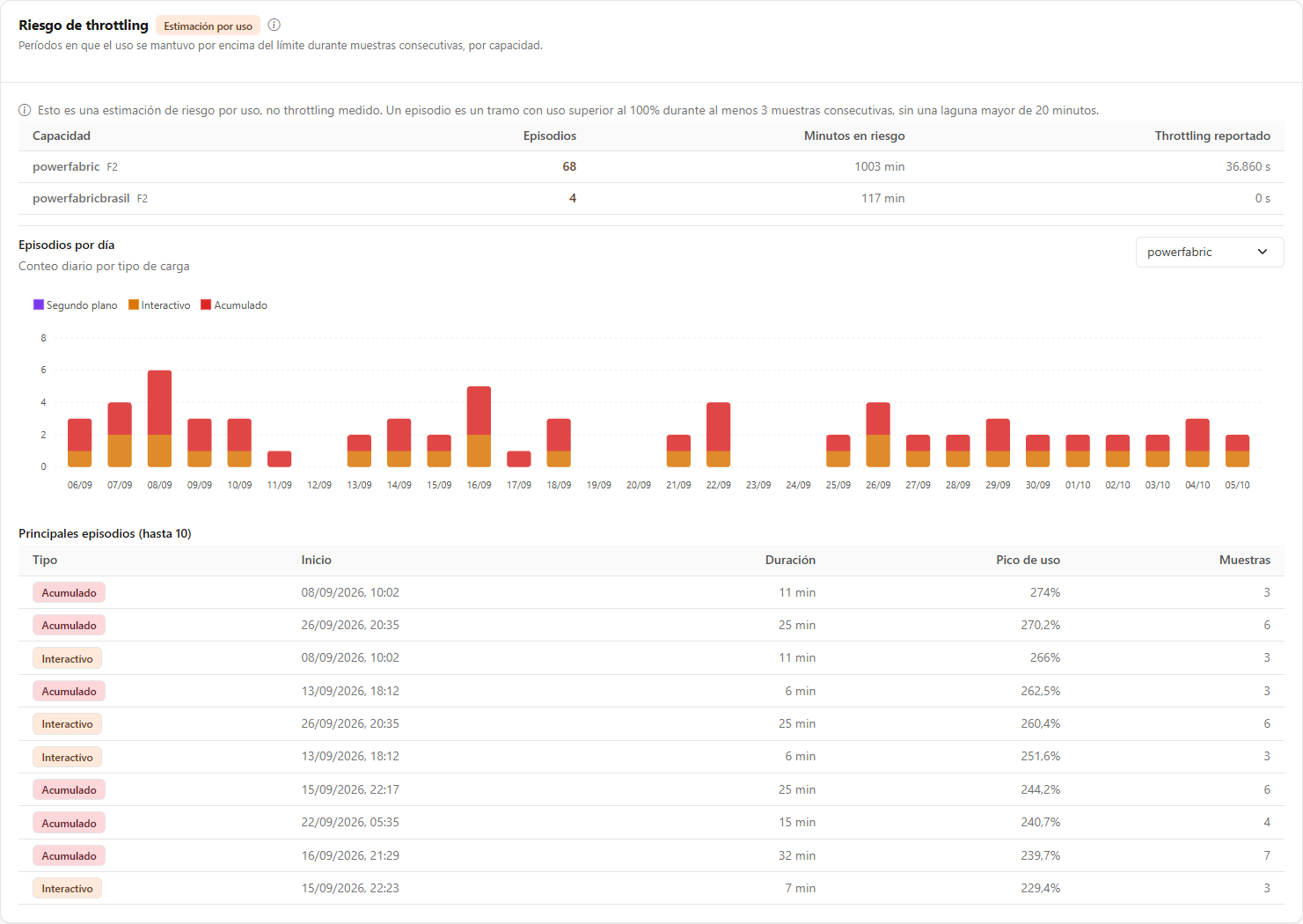The image size is (1303, 924).
Task: Click the Pico de uso column header
Action: [1028, 560]
